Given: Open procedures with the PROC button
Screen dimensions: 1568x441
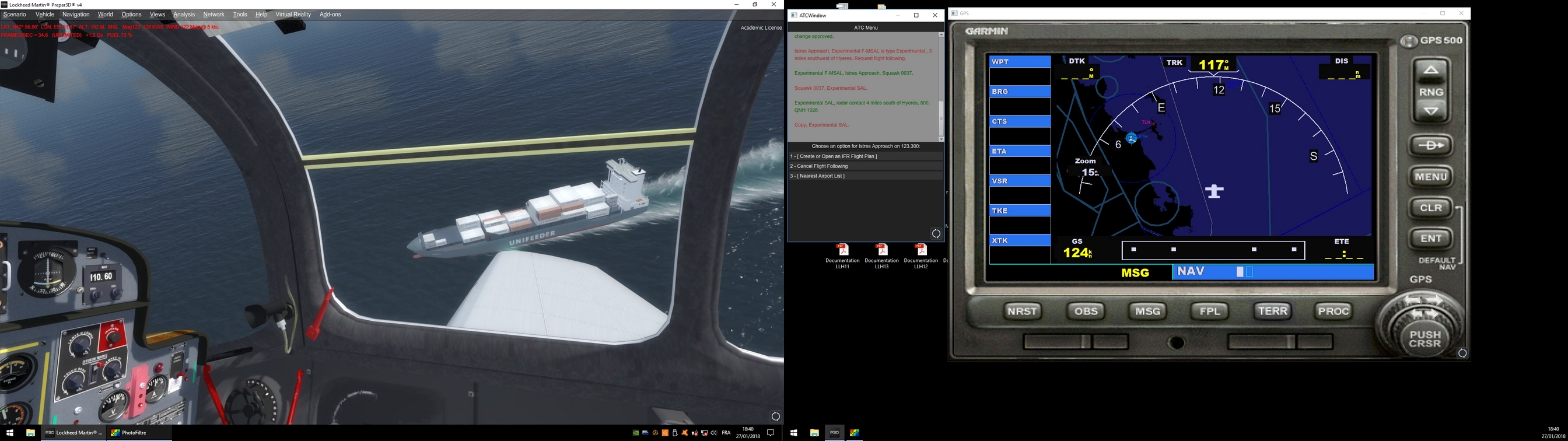Looking at the screenshot, I should point(1333,311).
